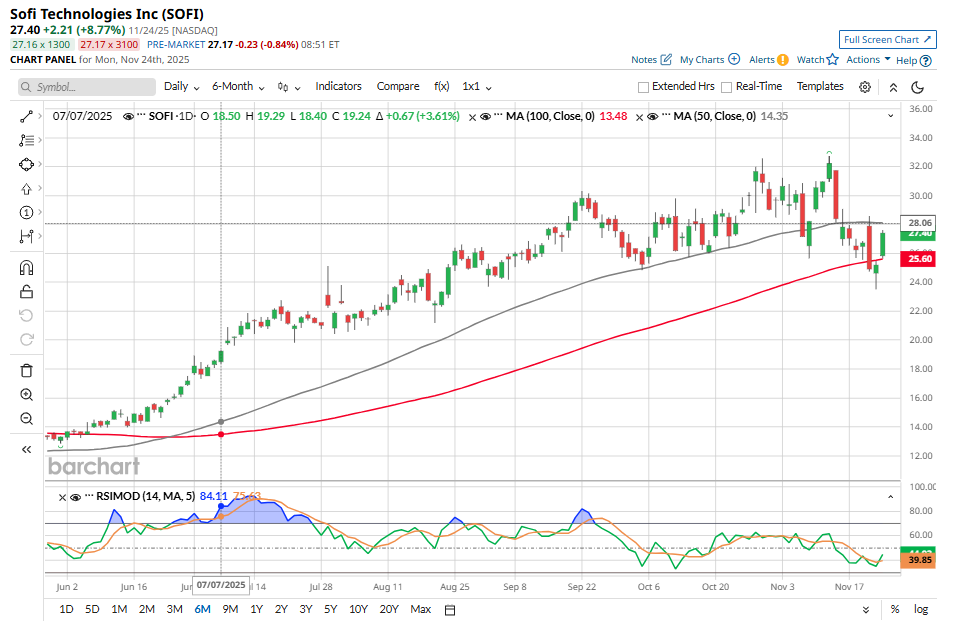Select the trend line drawing tool
This screenshot has height=627, width=959.
click(26, 116)
